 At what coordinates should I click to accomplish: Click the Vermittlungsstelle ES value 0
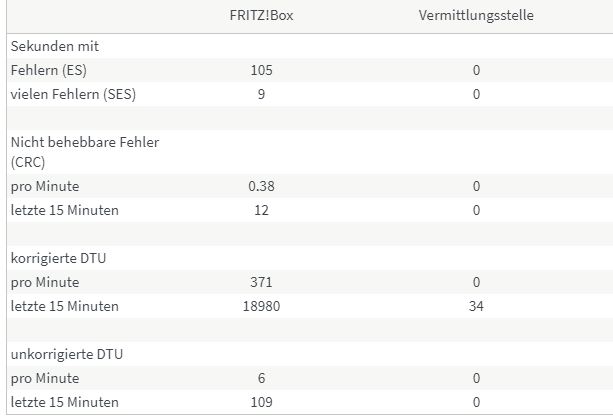[x=476, y=70]
